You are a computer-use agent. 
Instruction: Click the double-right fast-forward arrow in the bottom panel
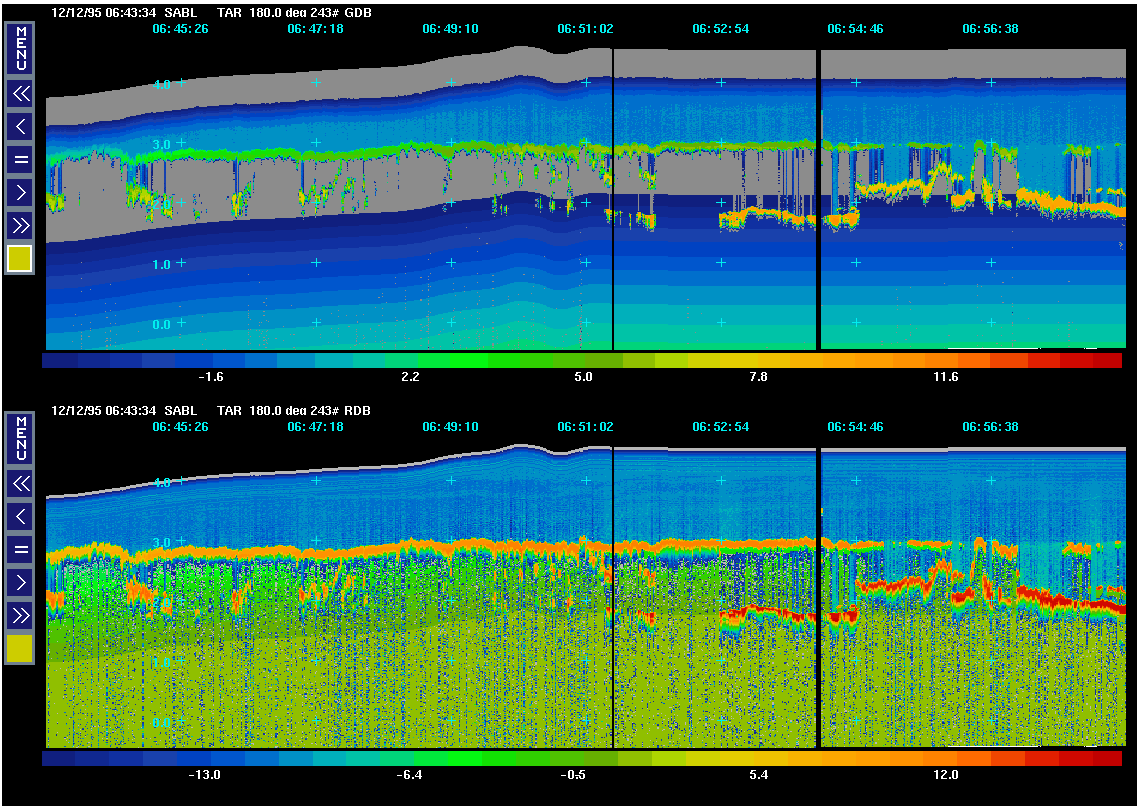tap(20, 614)
